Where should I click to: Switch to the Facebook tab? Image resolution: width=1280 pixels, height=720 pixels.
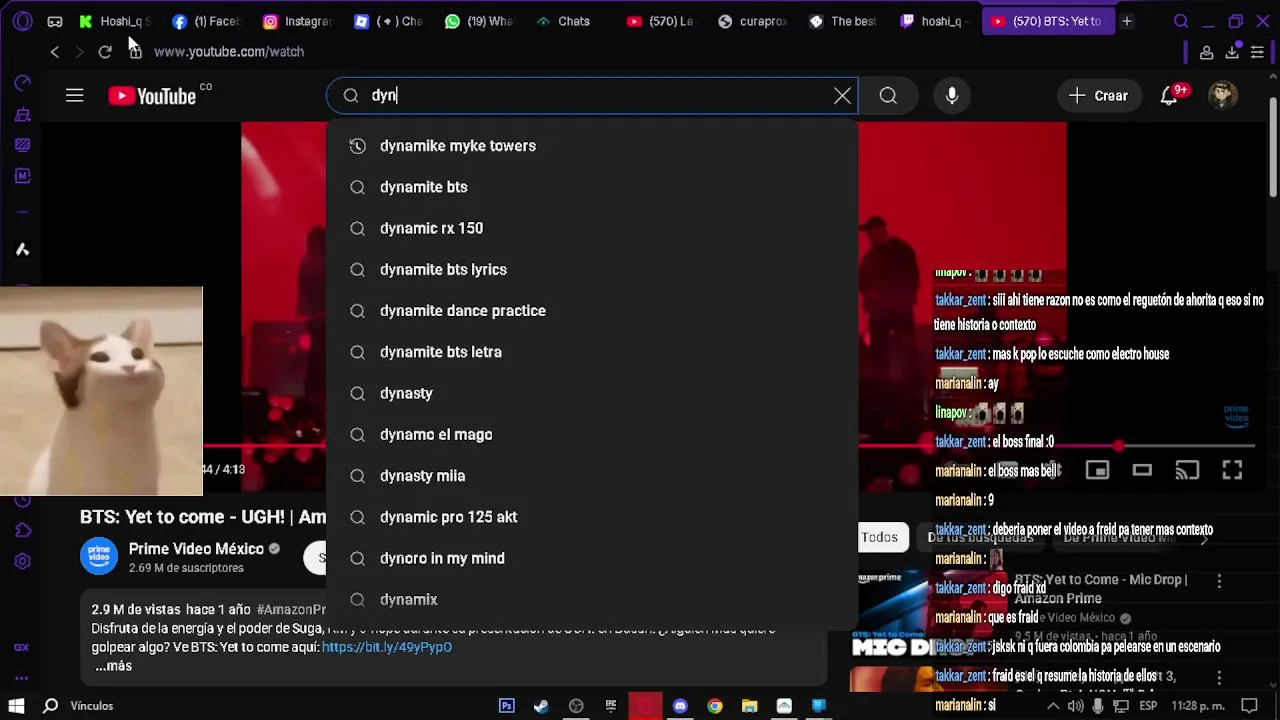click(x=207, y=21)
